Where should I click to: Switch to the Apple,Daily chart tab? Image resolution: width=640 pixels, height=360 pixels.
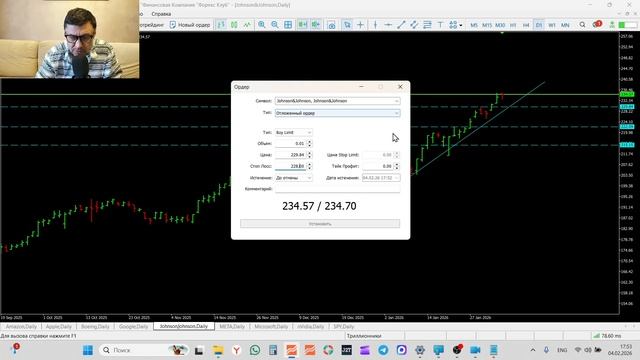[58, 327]
